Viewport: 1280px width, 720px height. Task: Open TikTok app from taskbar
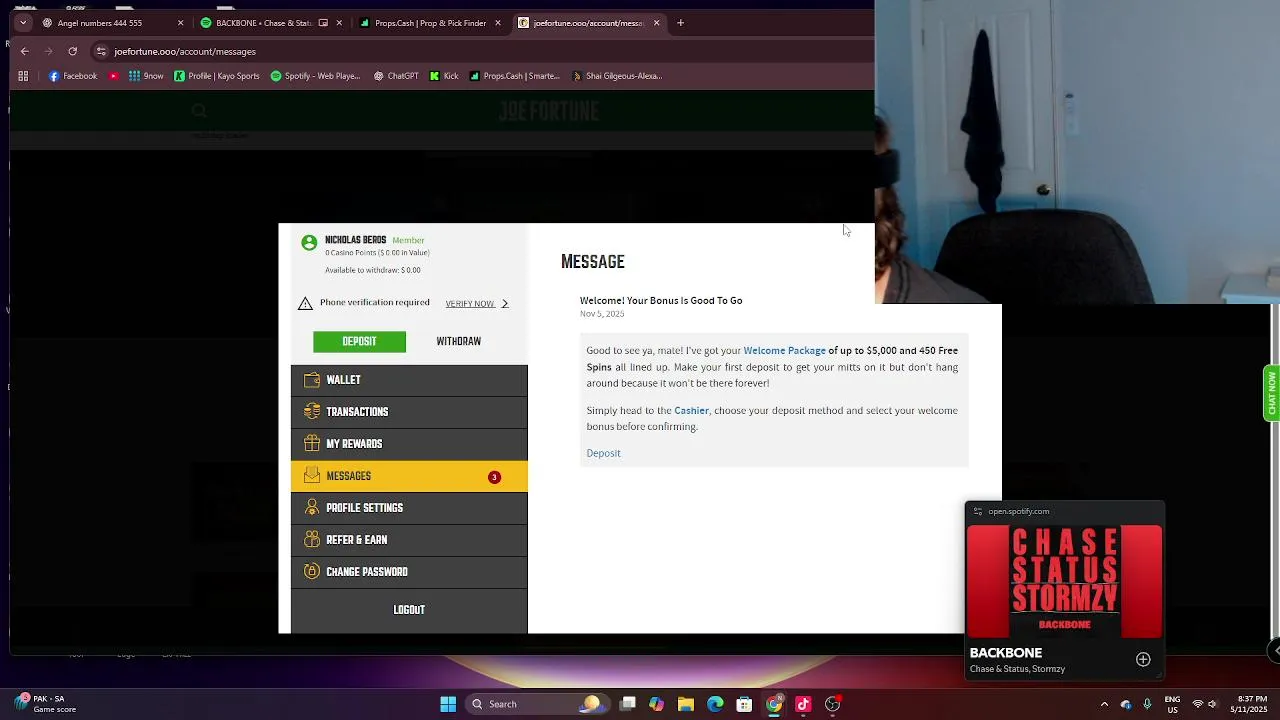pyautogui.click(x=803, y=704)
